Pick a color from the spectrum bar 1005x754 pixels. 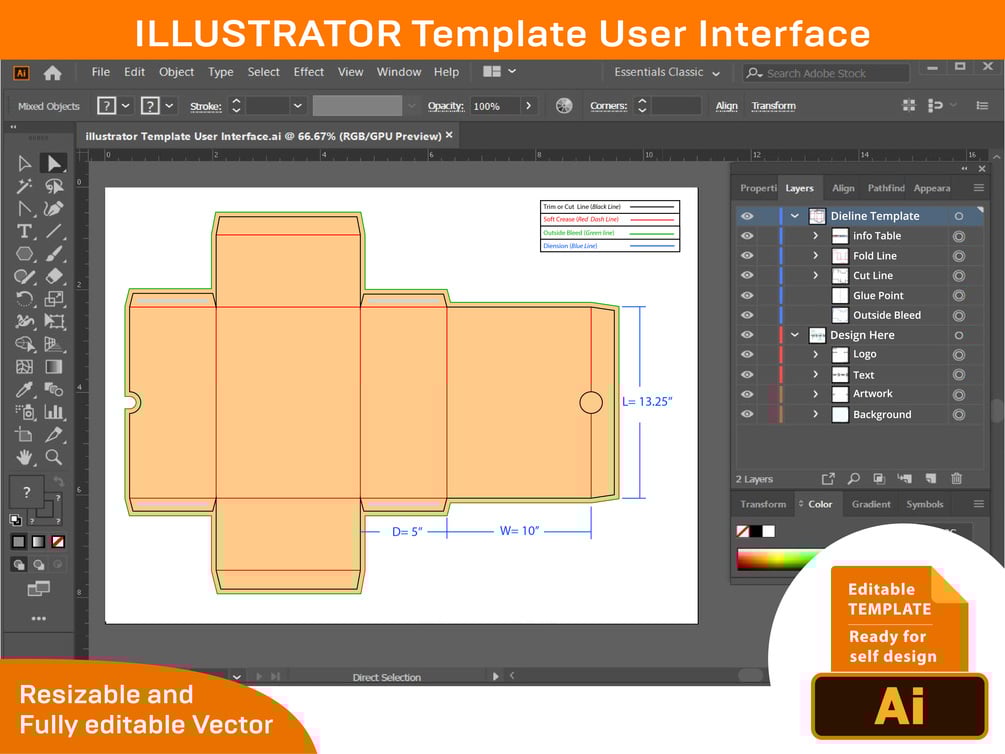coord(778,559)
